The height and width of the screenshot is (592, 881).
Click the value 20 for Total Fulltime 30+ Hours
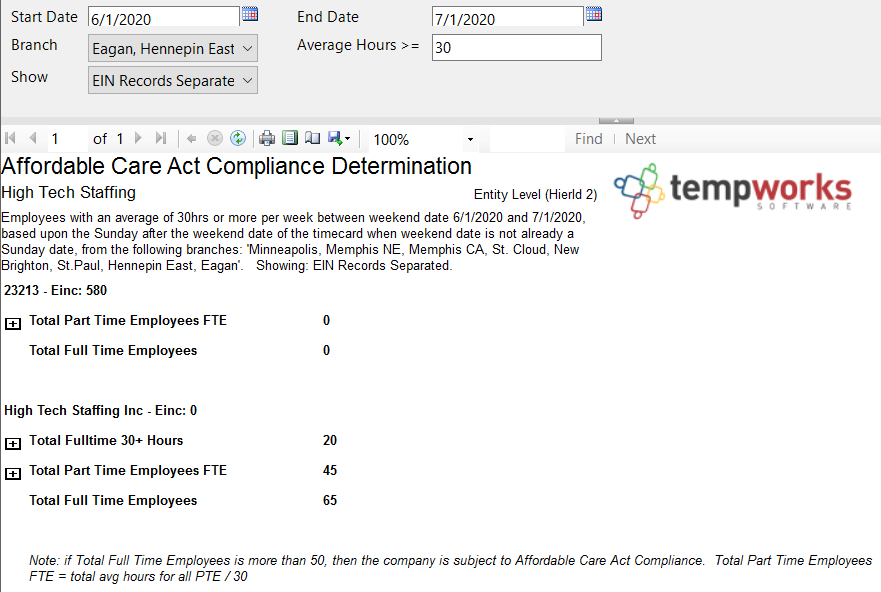330,440
